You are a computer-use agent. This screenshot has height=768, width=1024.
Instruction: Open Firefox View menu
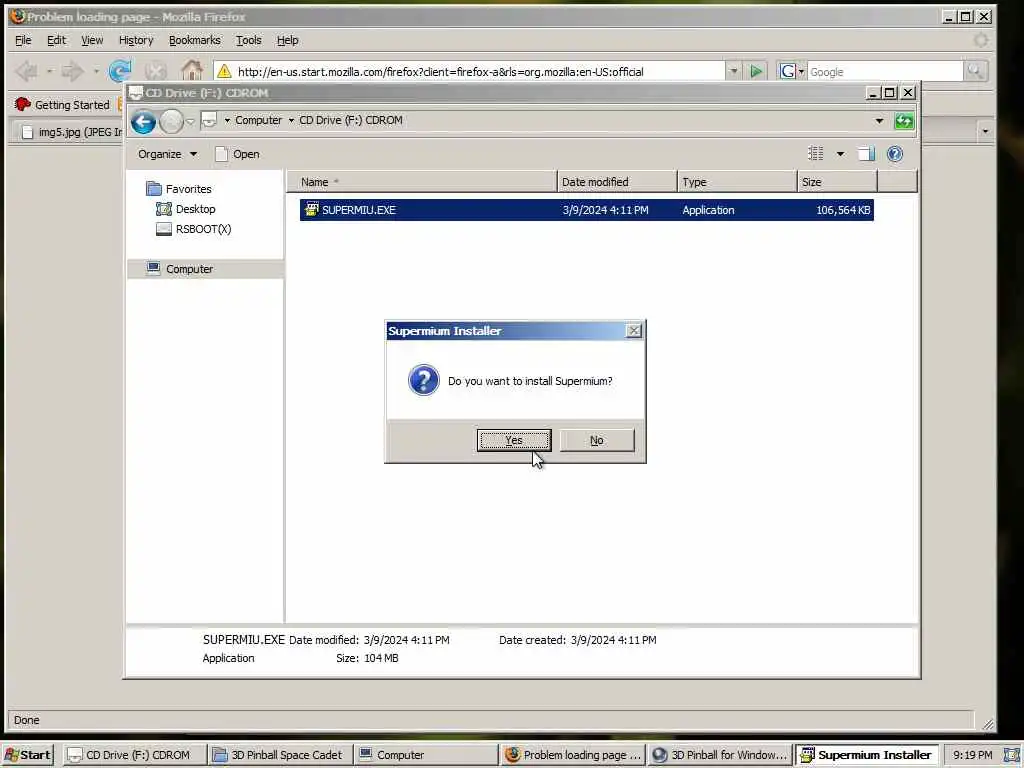(92, 40)
